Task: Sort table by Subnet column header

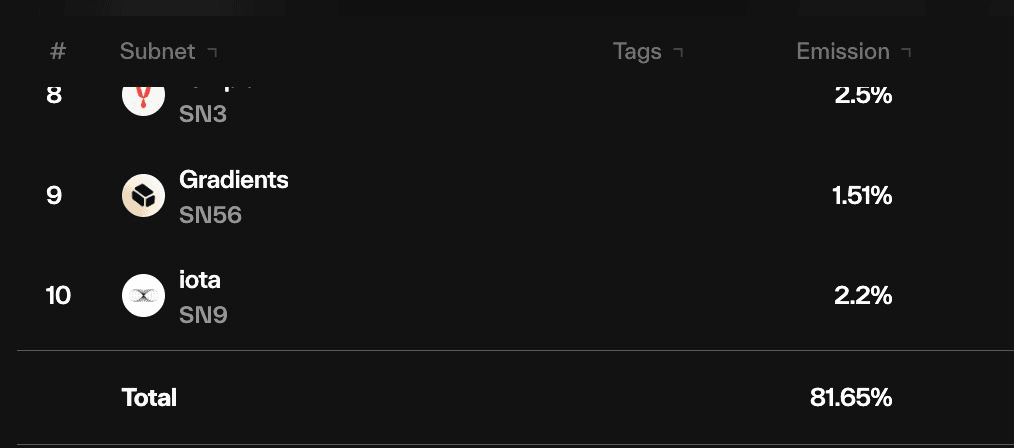Action: click(x=158, y=51)
